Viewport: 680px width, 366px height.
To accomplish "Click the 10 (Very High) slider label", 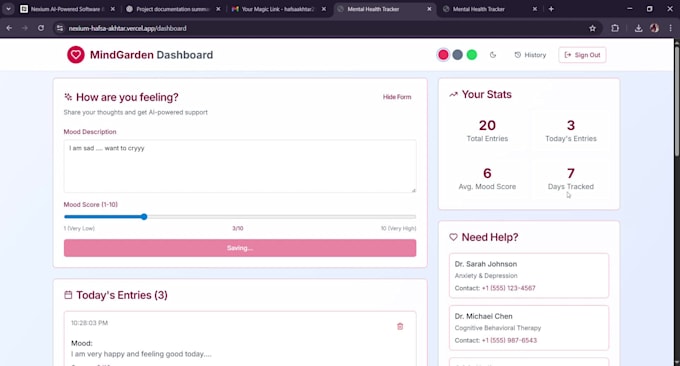I will (398, 228).
